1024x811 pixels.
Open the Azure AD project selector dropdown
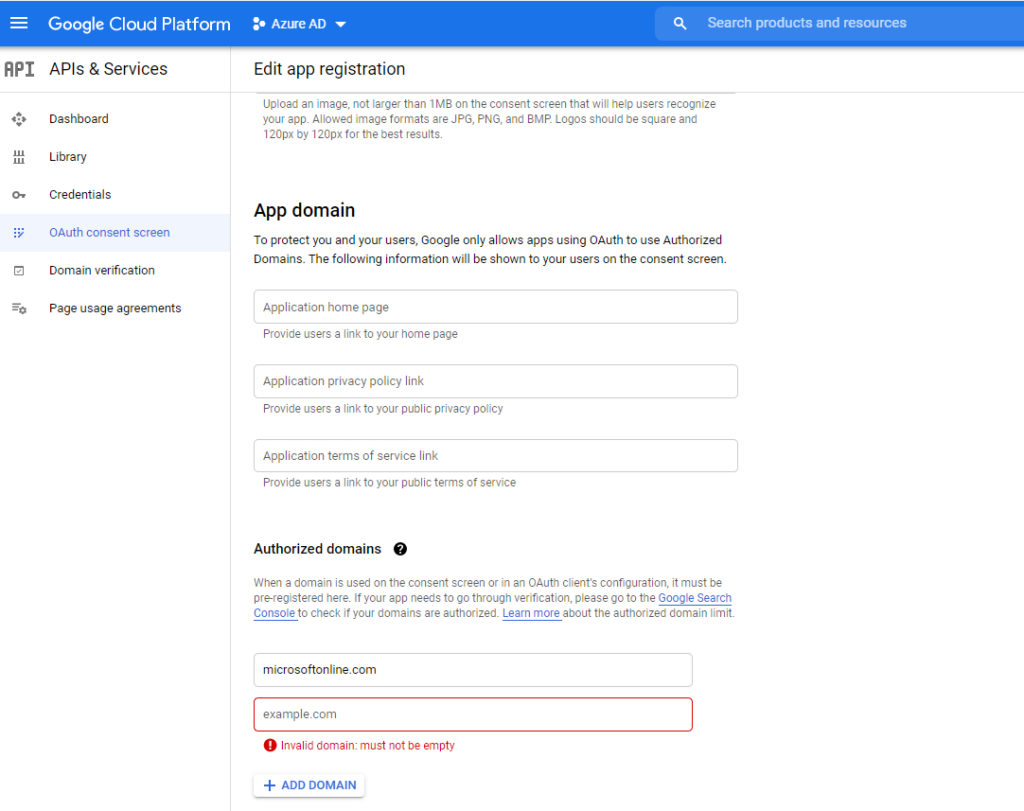pos(299,24)
